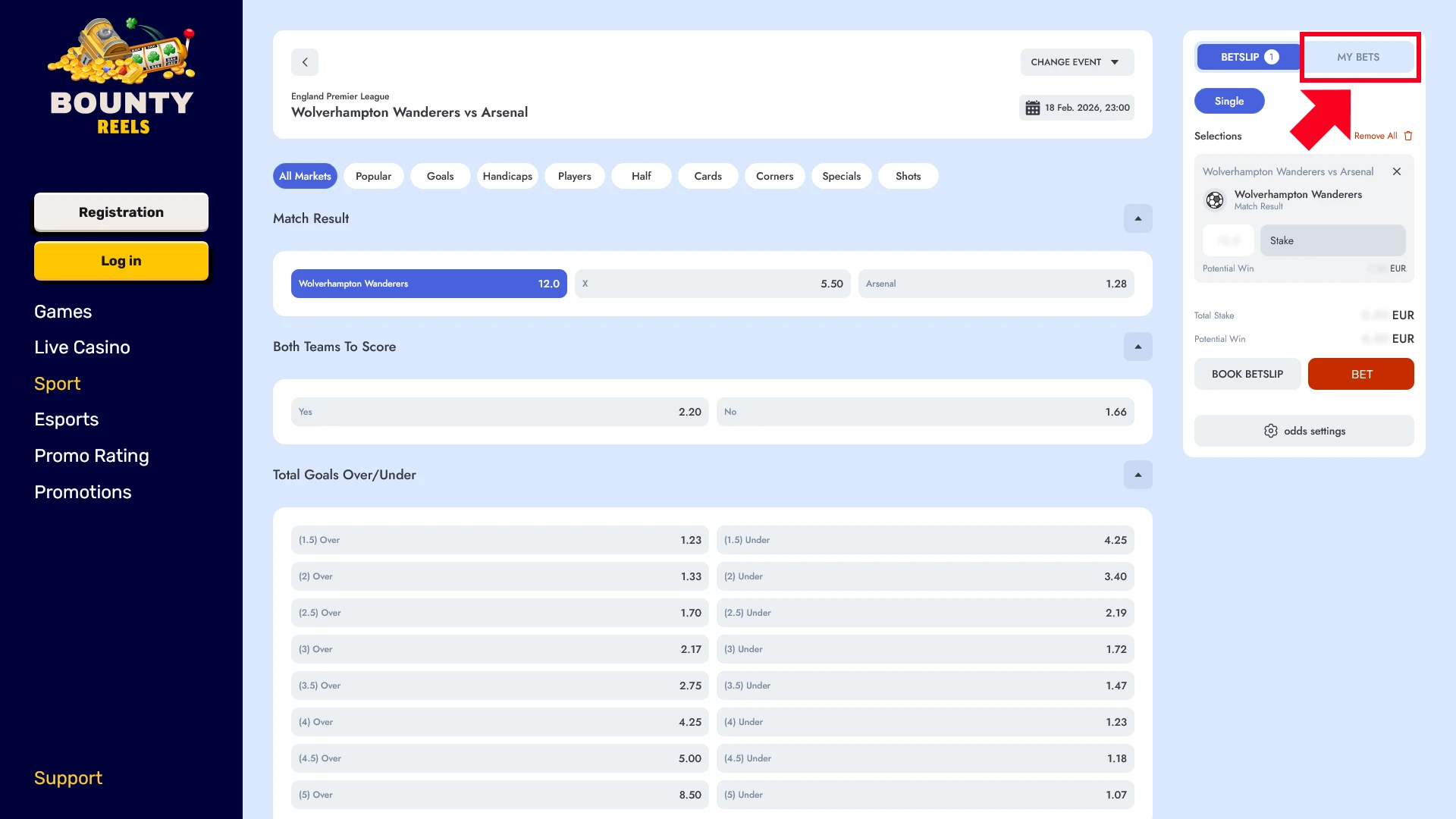Image resolution: width=1456 pixels, height=819 pixels.
Task: Toggle the Single bet mode button
Action: pos(1229,100)
